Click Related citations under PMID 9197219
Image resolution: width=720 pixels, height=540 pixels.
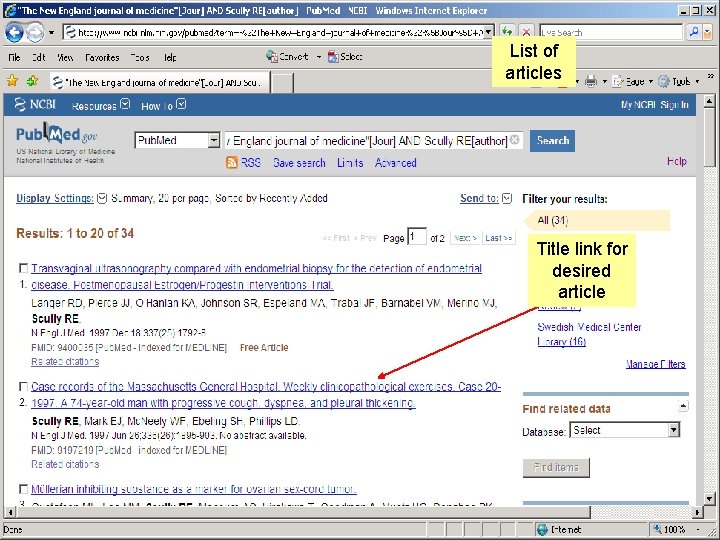coord(65,464)
